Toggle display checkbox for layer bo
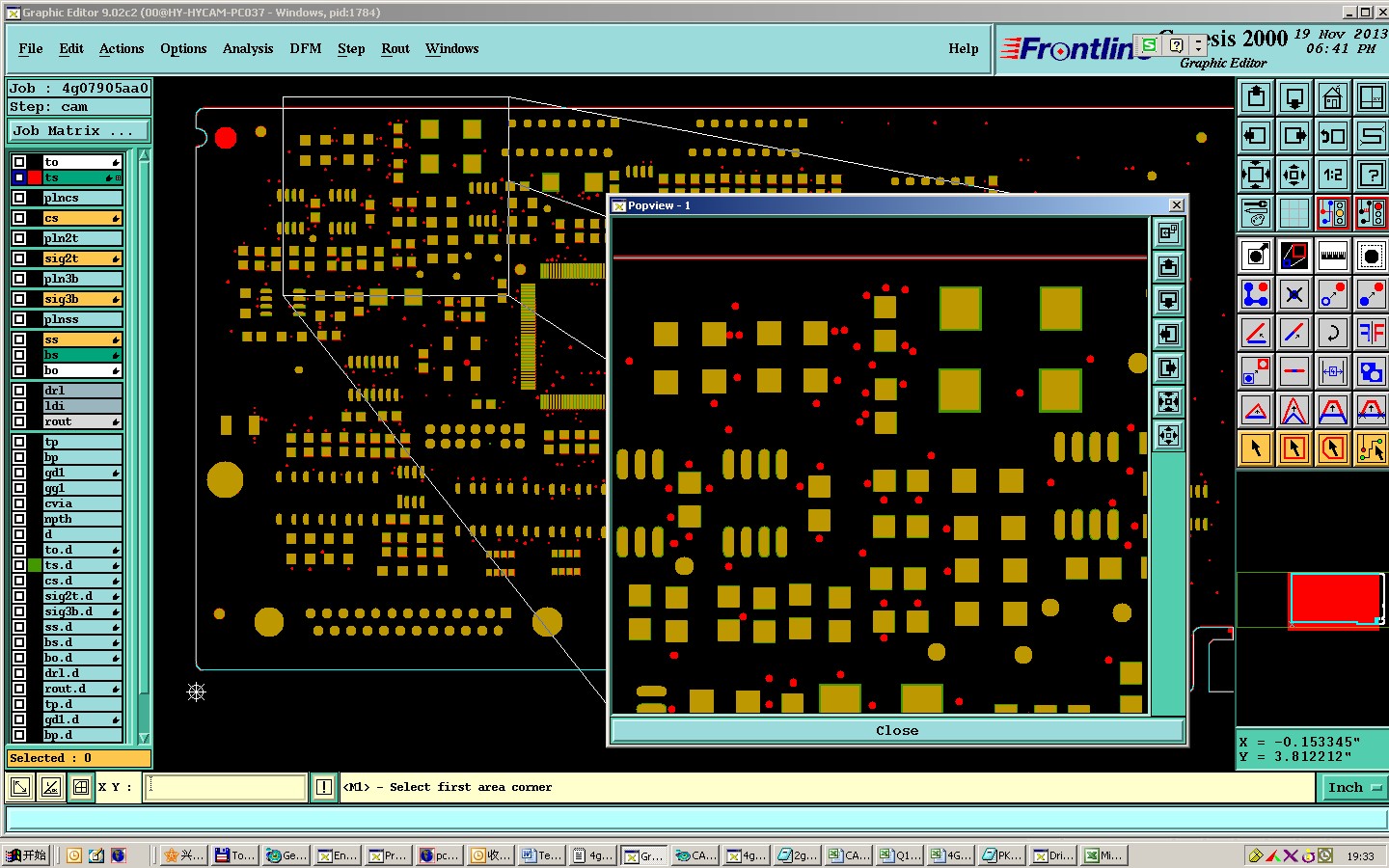Screen dimensions: 1389x868 pos(19,370)
